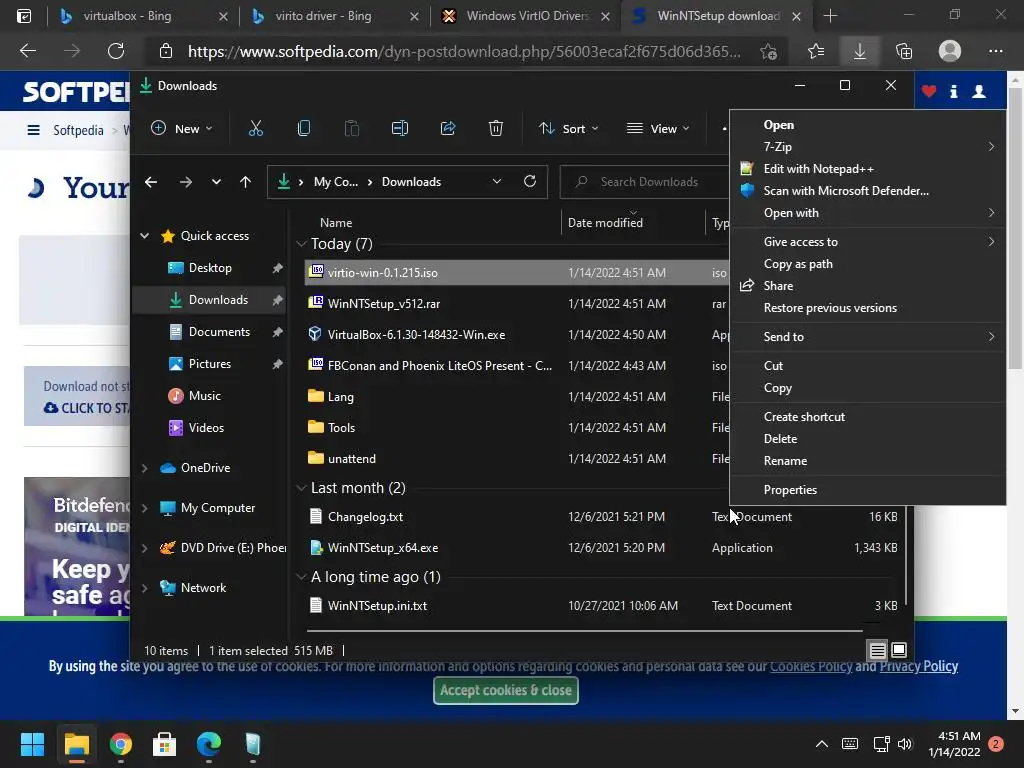Viewport: 1024px width, 768px height.
Task: Choose Open in the context menu
Action: pyautogui.click(x=867, y=125)
